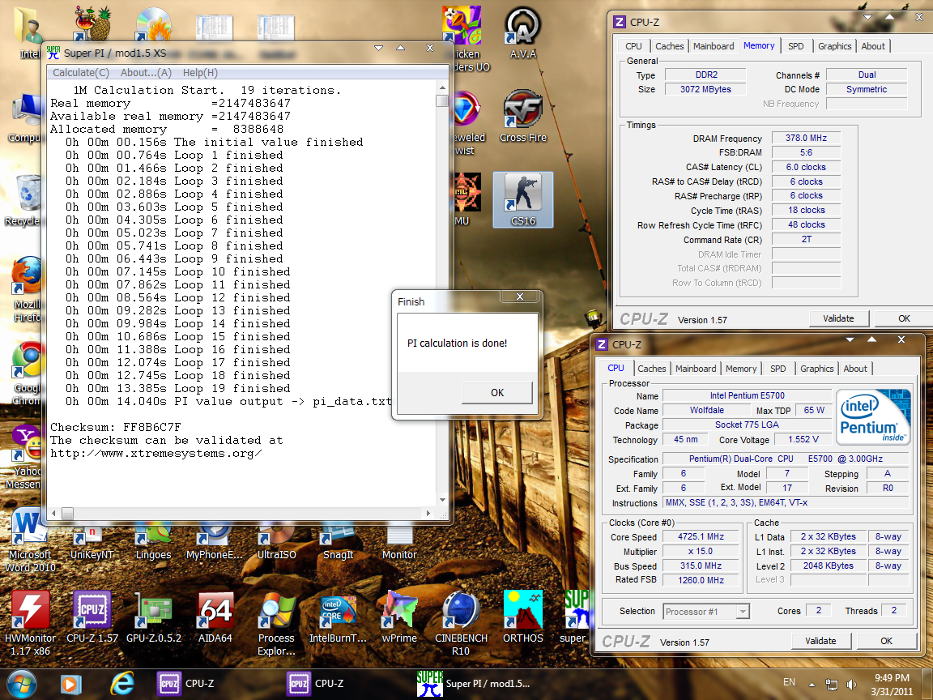
Task: Open Mainboard tab in lower CPU-Z window
Action: click(x=696, y=369)
